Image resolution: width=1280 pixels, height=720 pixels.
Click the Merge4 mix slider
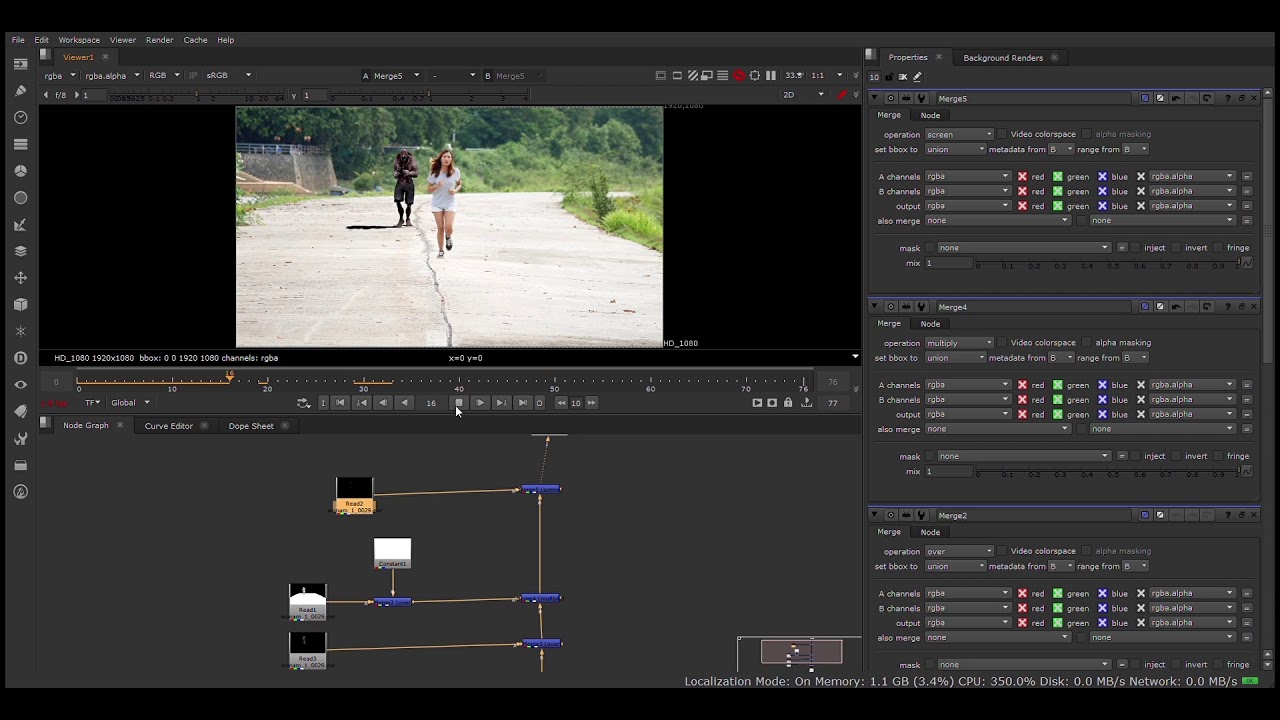point(1108,472)
